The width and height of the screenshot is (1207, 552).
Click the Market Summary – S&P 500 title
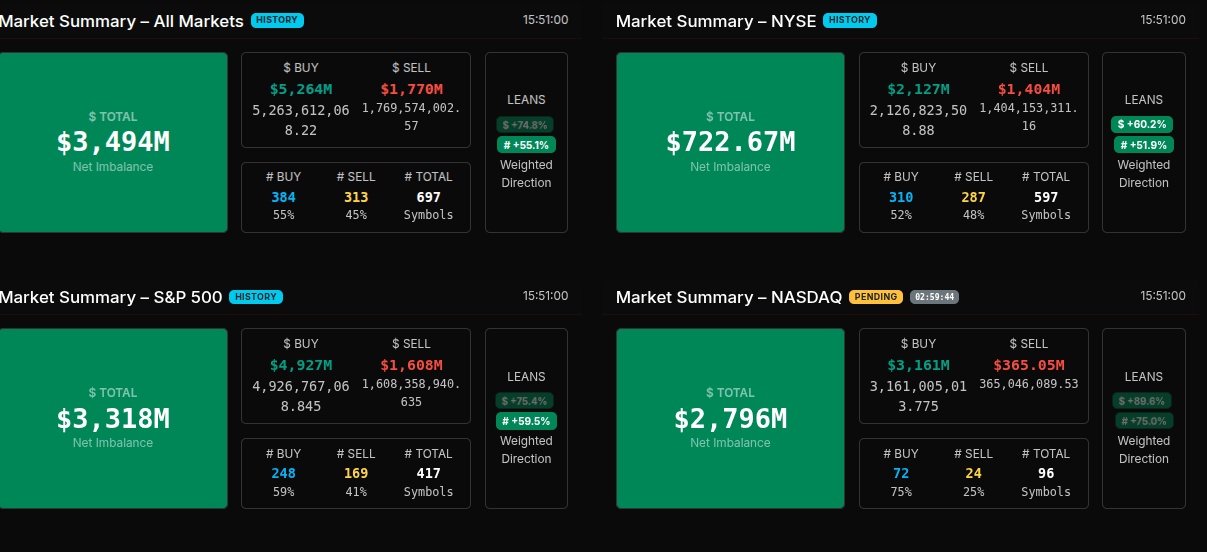(111, 297)
